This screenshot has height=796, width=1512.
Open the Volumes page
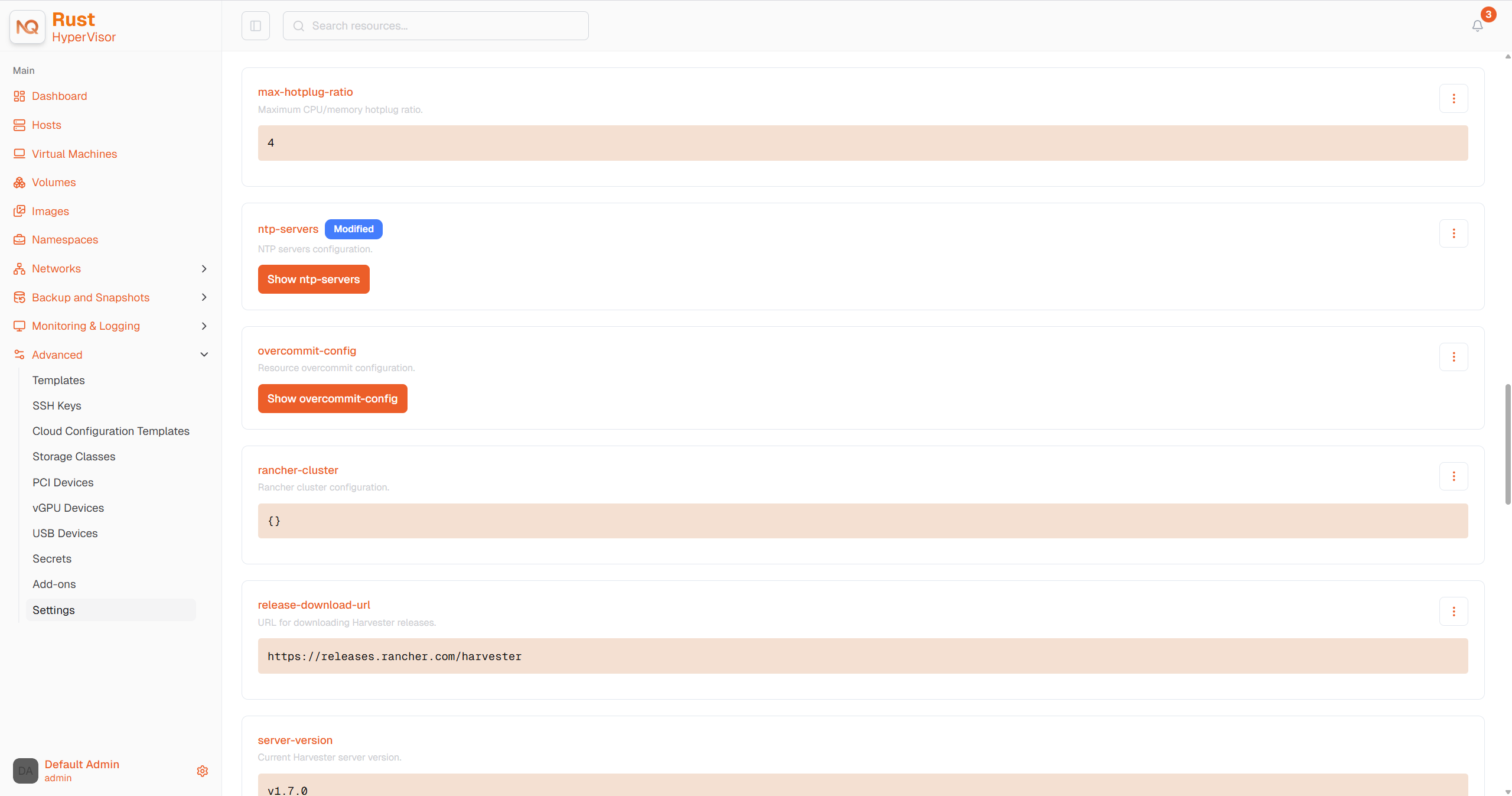pos(54,183)
